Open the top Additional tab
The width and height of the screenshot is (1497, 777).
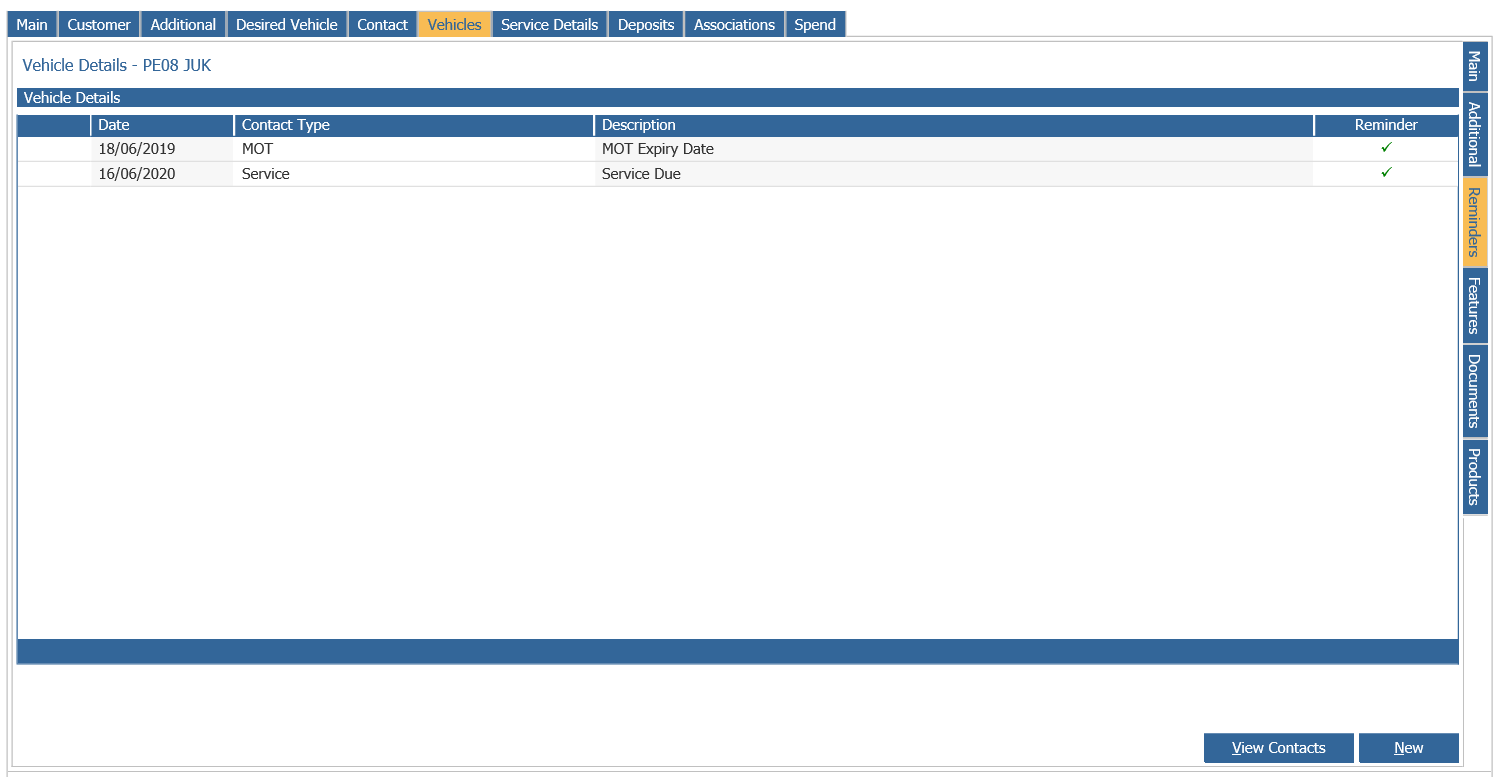point(183,24)
